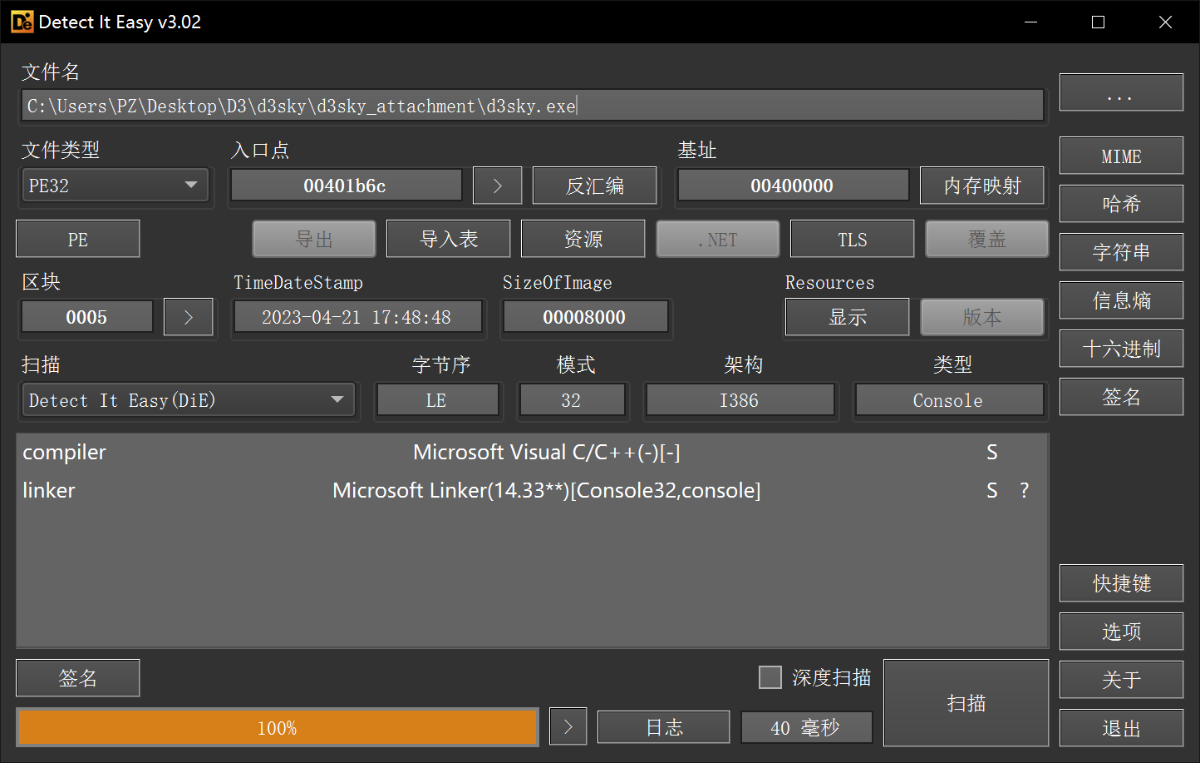Click the 内存映射 memory map button
Screen dimensions: 1200x763
point(982,186)
